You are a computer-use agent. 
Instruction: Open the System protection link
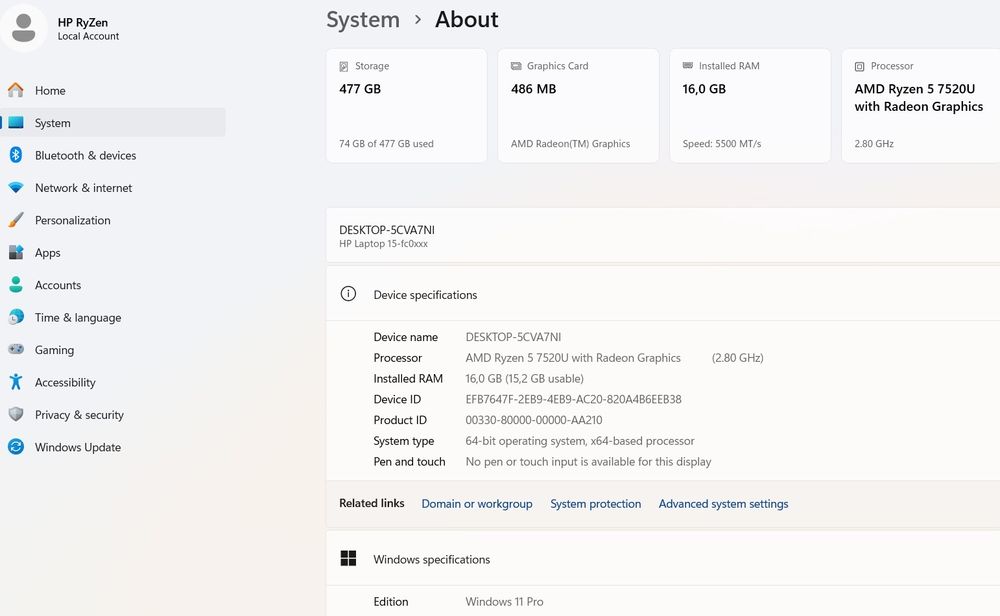[x=595, y=504]
